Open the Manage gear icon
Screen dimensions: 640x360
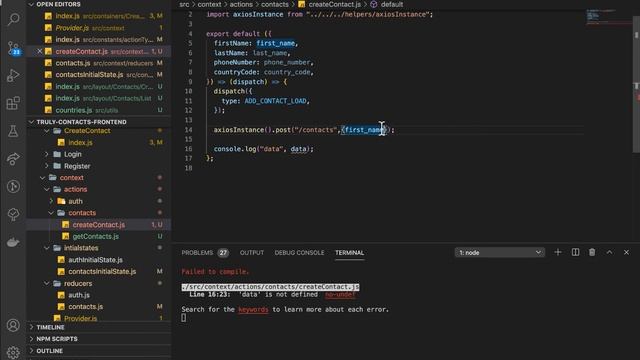click(x=13, y=352)
